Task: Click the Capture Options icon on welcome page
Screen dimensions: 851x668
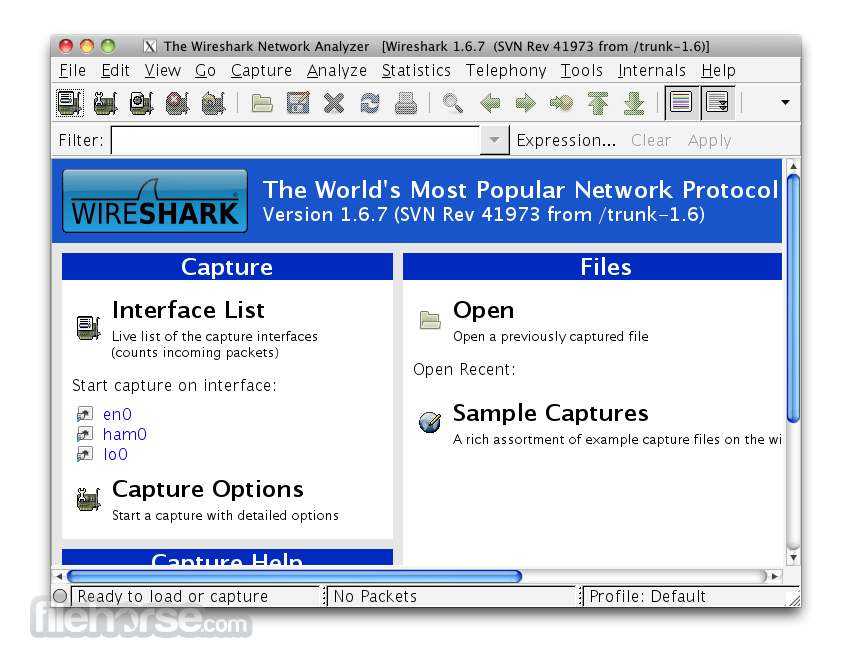Action: 88,499
